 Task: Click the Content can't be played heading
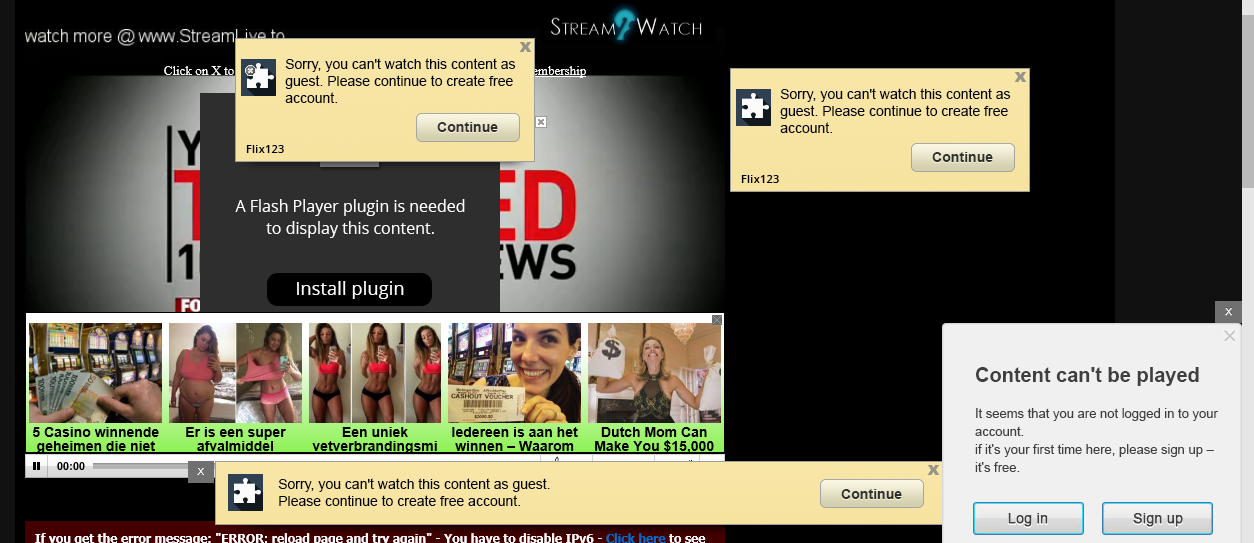click(x=1087, y=375)
